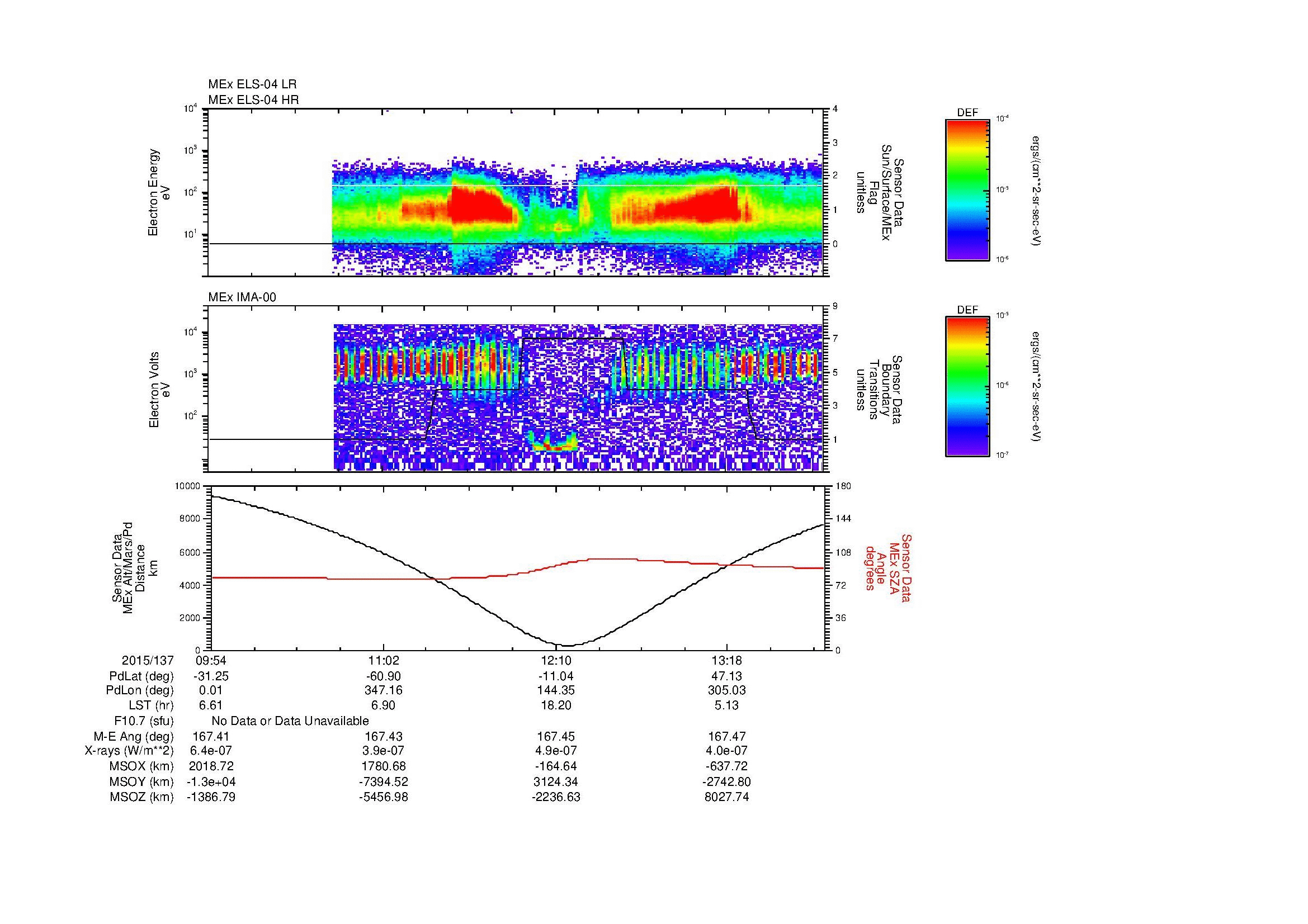Viewport: 1308px width, 924px height.
Task: Select the 'PdLat (deg)' row label
Action: tap(141, 676)
